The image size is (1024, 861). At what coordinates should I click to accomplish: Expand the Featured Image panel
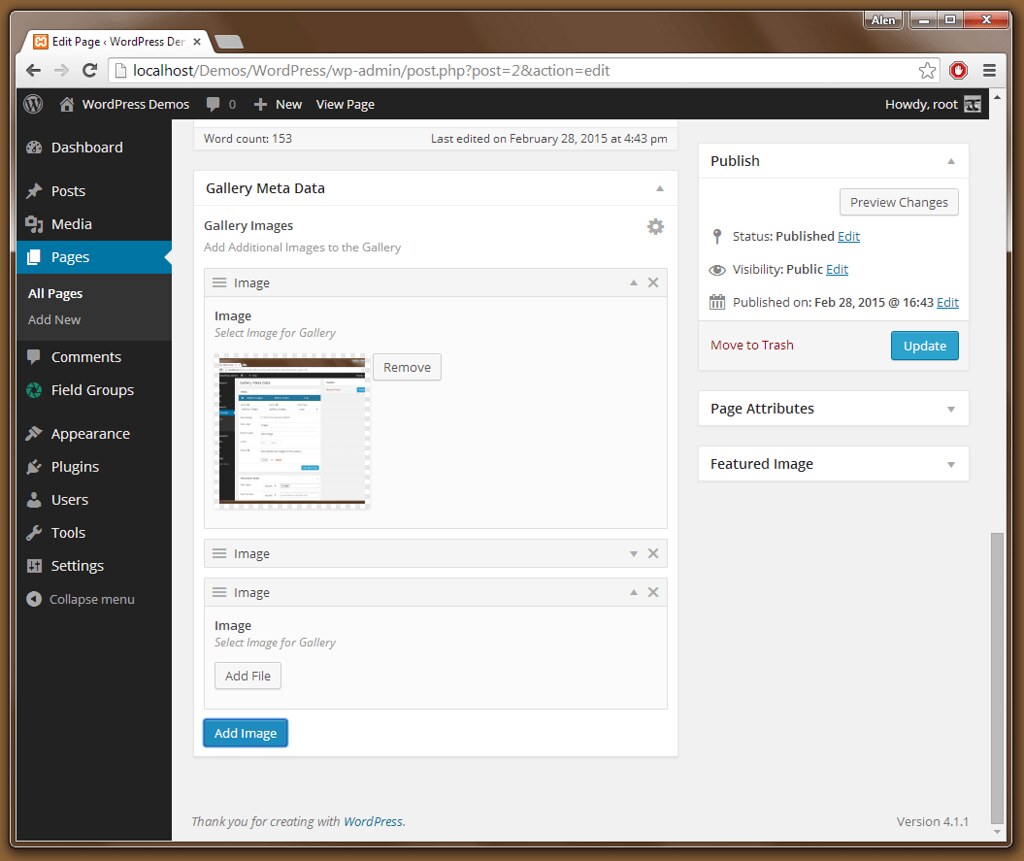951,465
